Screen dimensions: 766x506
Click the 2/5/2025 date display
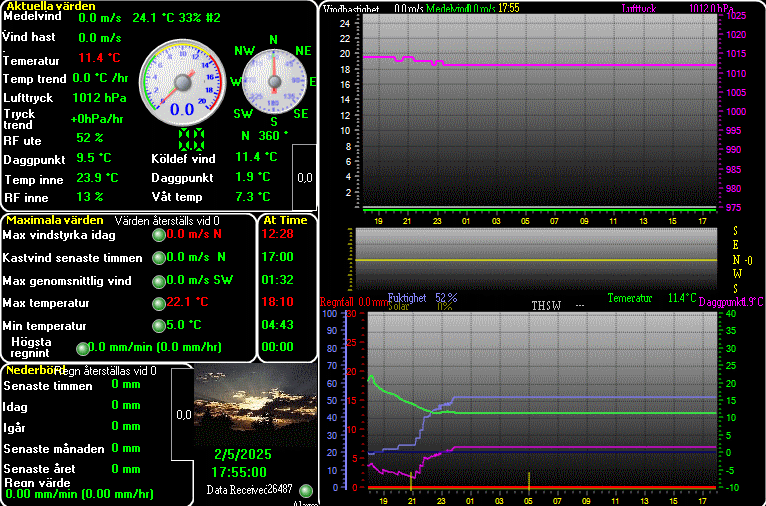(243, 454)
